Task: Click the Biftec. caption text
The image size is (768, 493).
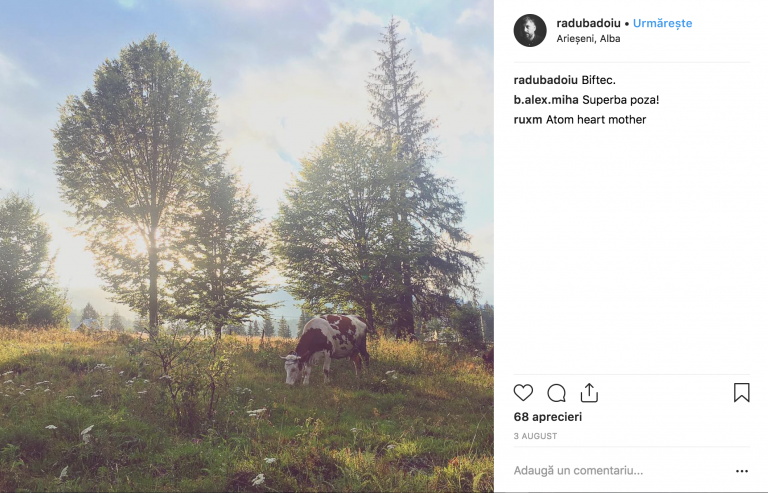Action: [x=599, y=80]
